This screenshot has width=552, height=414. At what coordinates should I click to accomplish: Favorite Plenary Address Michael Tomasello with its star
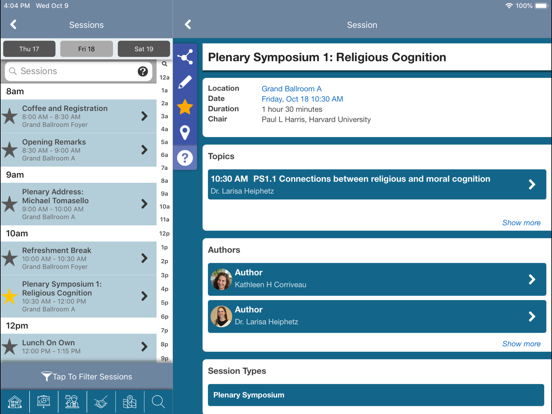coord(10,204)
